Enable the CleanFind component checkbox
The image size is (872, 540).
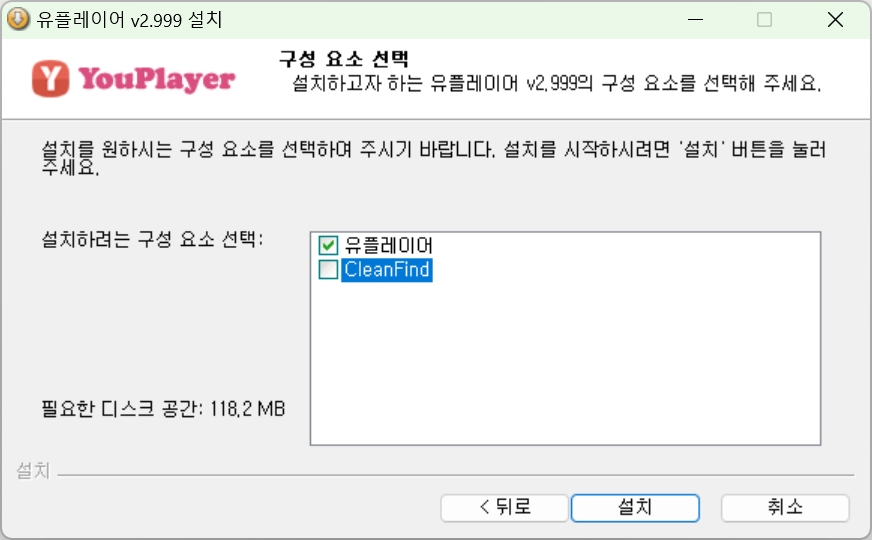coord(328,270)
